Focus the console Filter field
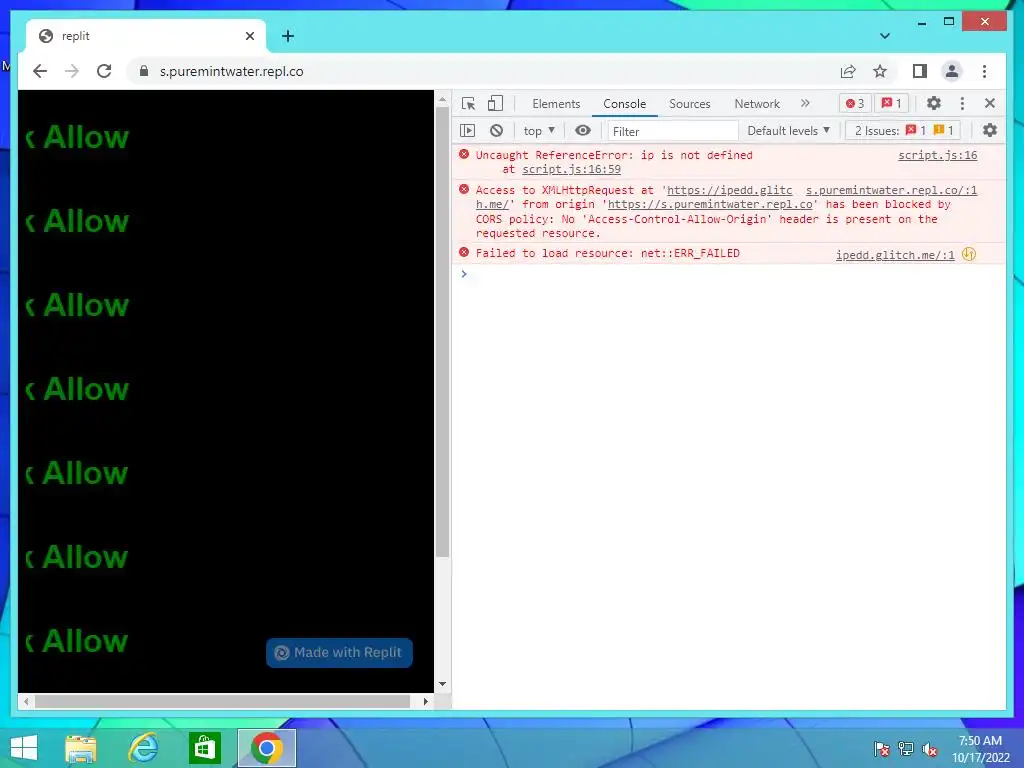Viewport: 1024px width, 768px height. 673,131
